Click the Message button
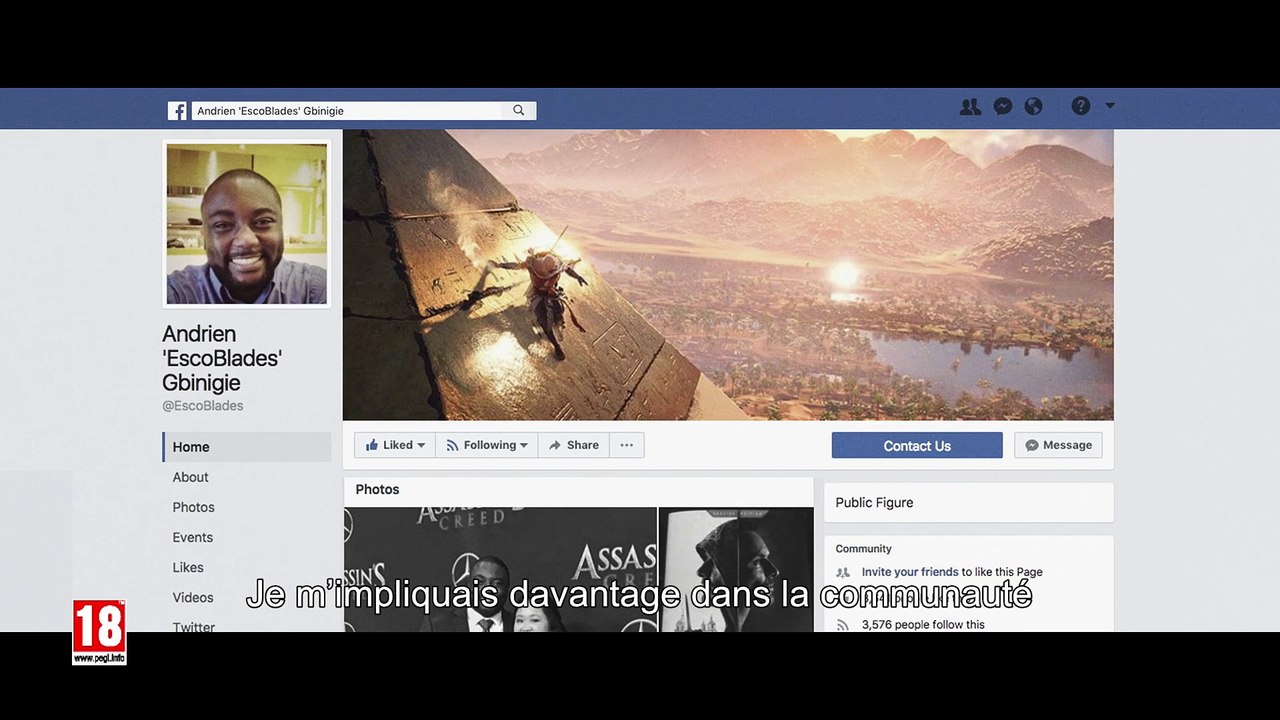The width and height of the screenshot is (1280, 720). [1058, 445]
